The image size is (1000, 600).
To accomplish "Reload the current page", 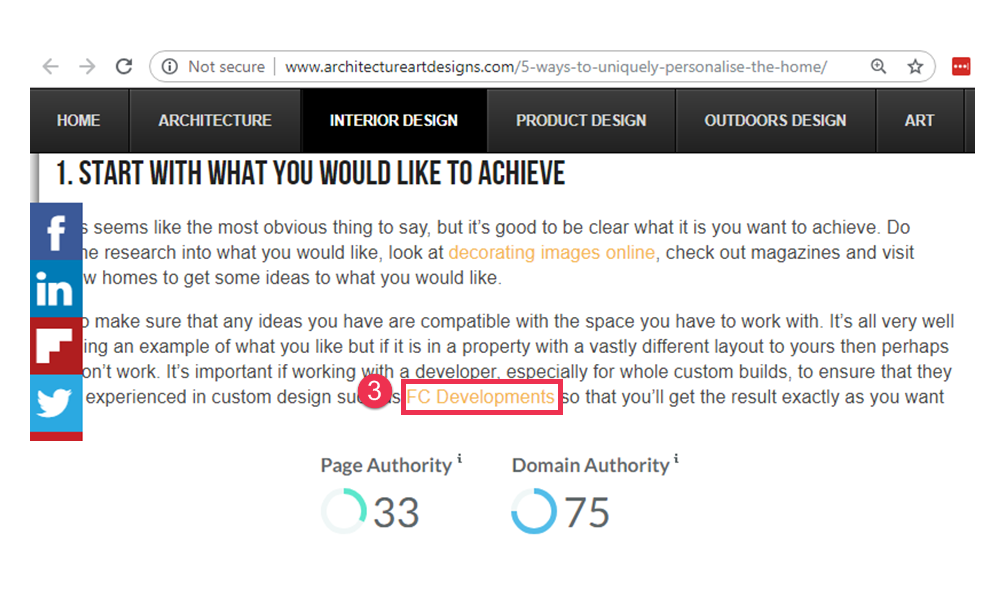I will pos(124,67).
